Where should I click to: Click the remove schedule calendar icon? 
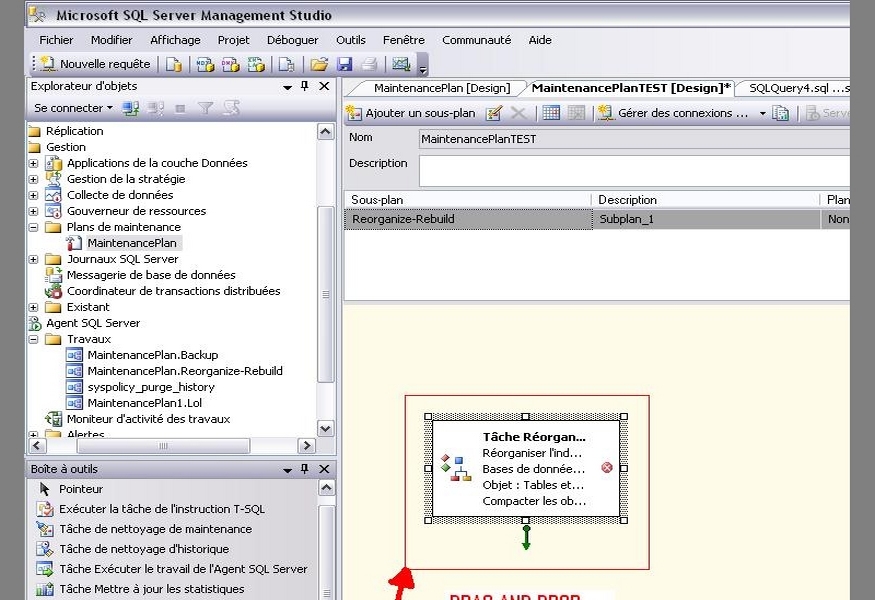point(576,113)
